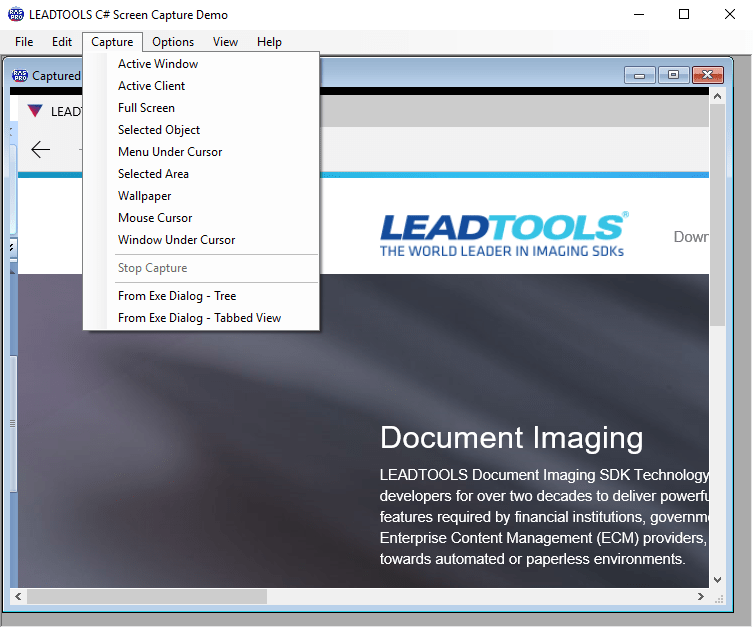Screen dimensions: 753x628
Task: Click the LEADTOOLS logo in captured page
Action: click(504, 234)
